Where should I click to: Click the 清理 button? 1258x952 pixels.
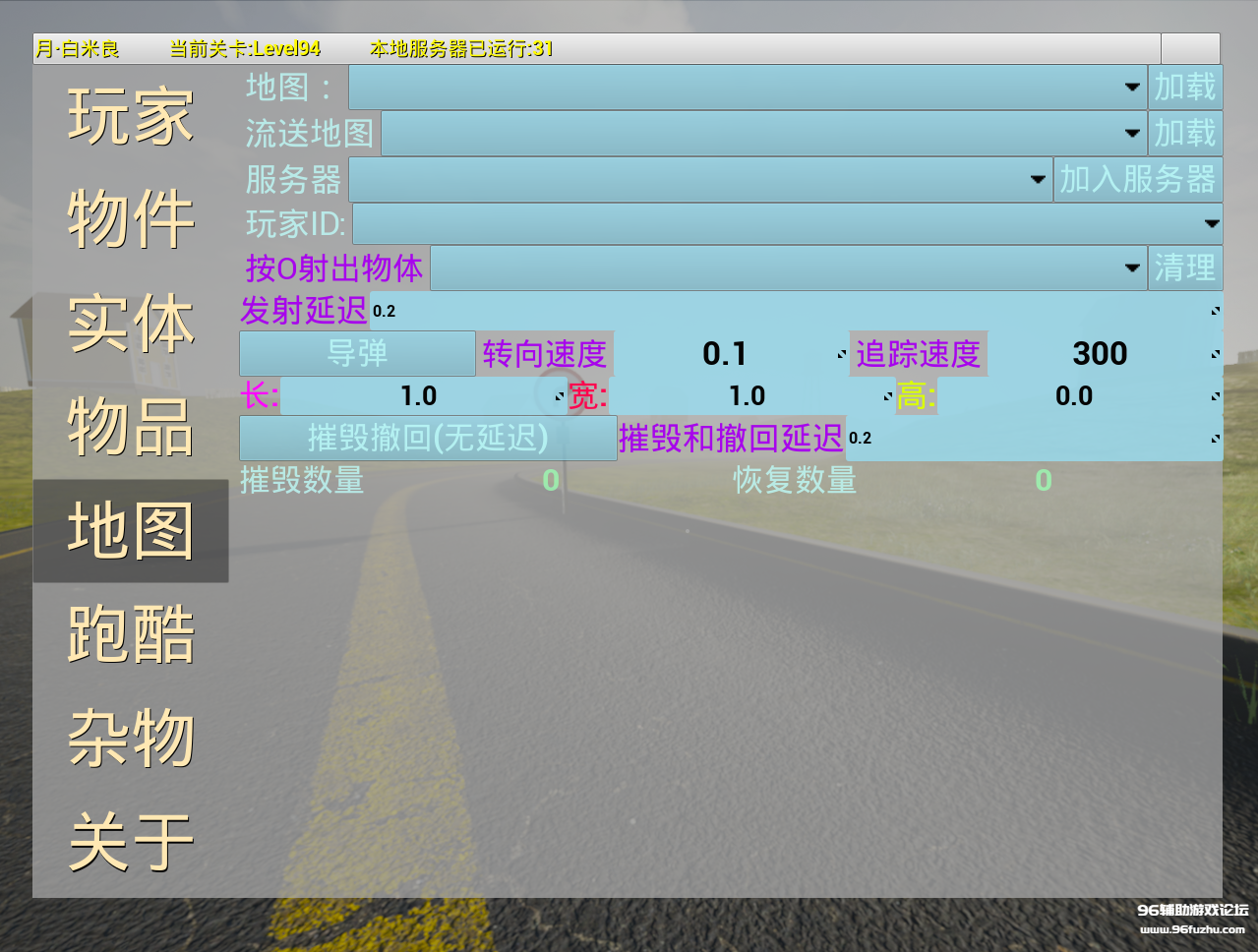(x=1185, y=268)
